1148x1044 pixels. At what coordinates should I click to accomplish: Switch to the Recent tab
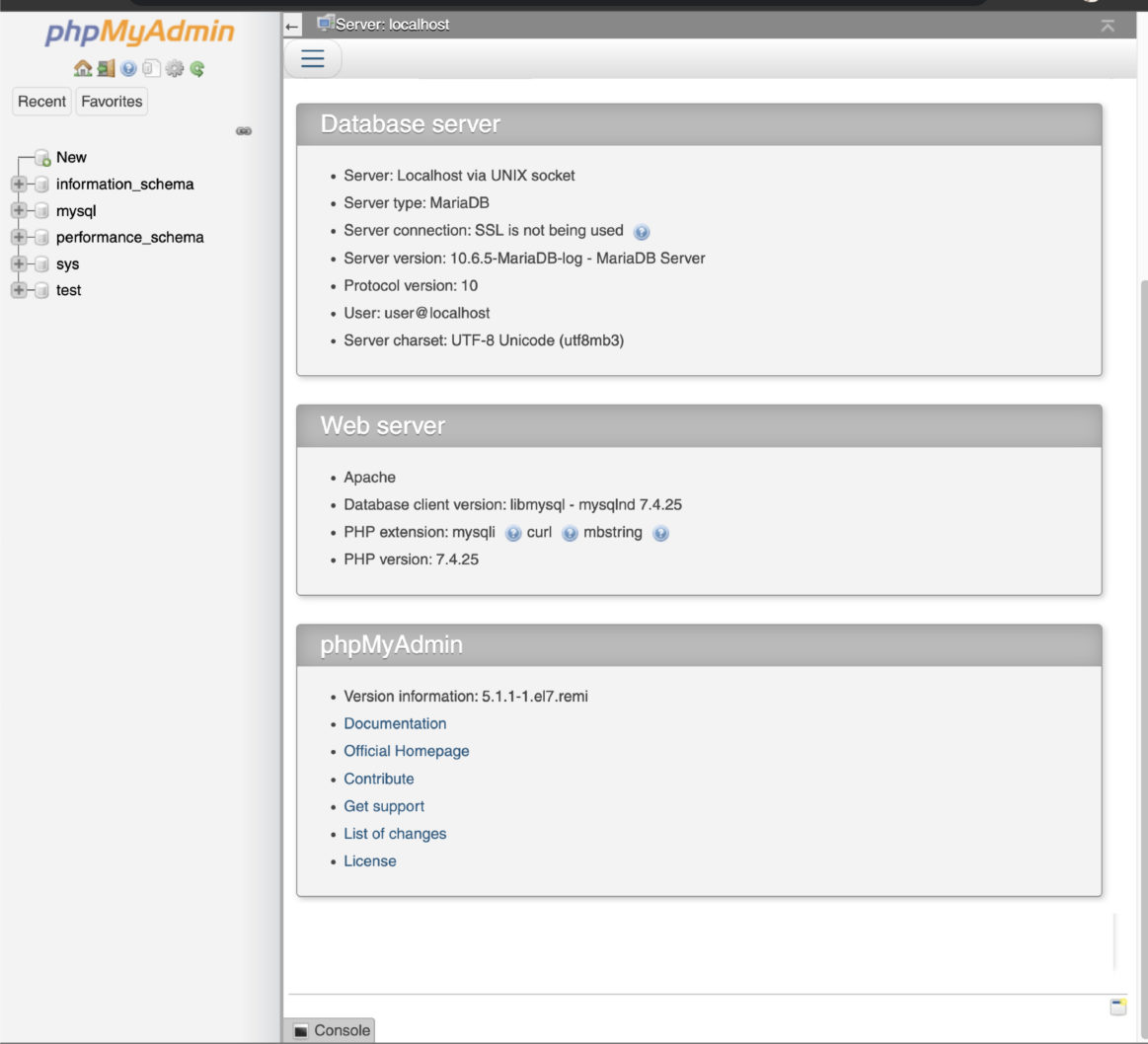[x=41, y=101]
